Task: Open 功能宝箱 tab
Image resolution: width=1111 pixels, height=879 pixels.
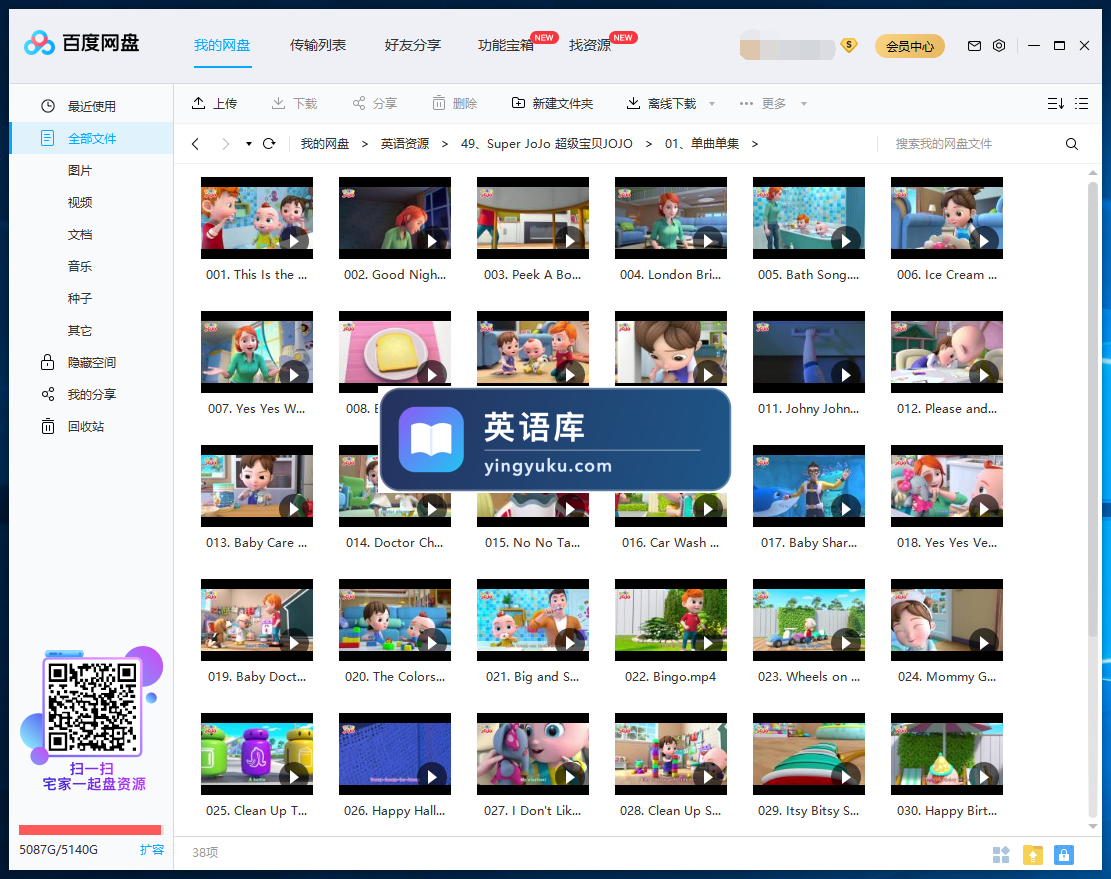Action: pos(506,45)
